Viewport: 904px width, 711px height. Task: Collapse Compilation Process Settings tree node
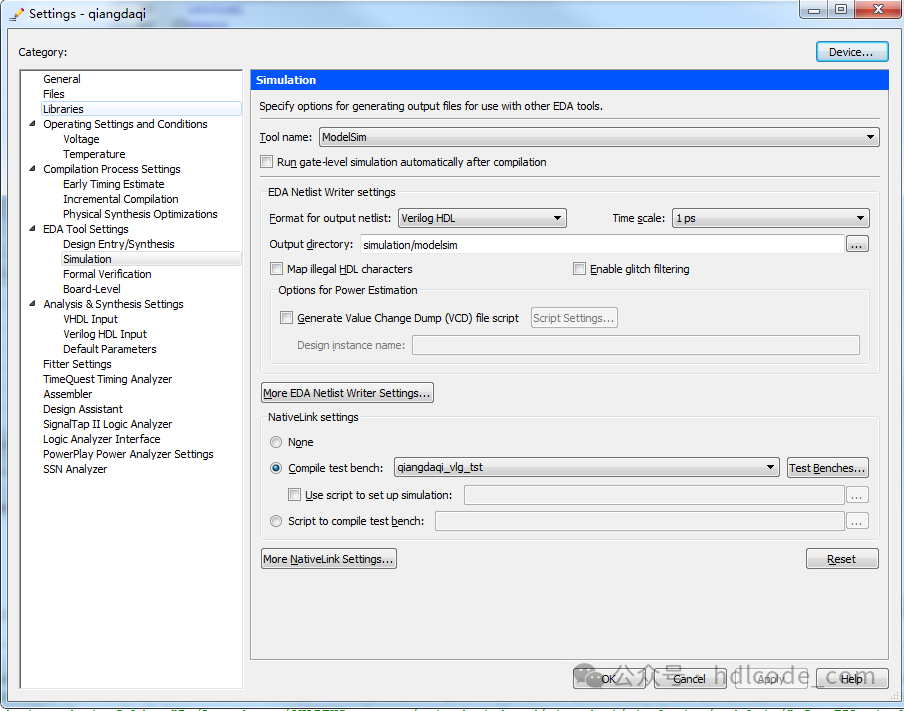(32, 168)
